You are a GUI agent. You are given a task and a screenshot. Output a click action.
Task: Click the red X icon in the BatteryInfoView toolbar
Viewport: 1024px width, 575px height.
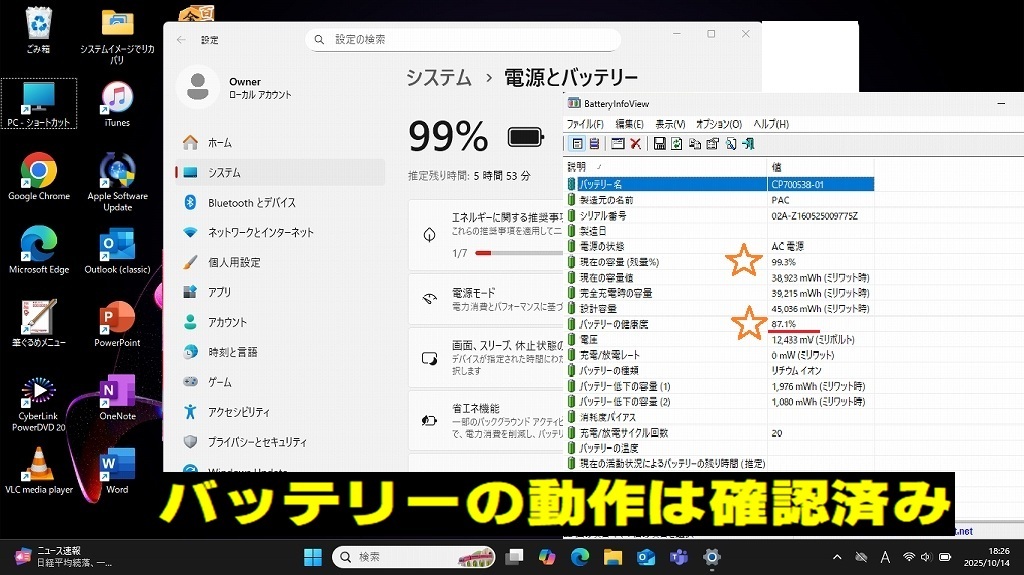click(x=635, y=144)
